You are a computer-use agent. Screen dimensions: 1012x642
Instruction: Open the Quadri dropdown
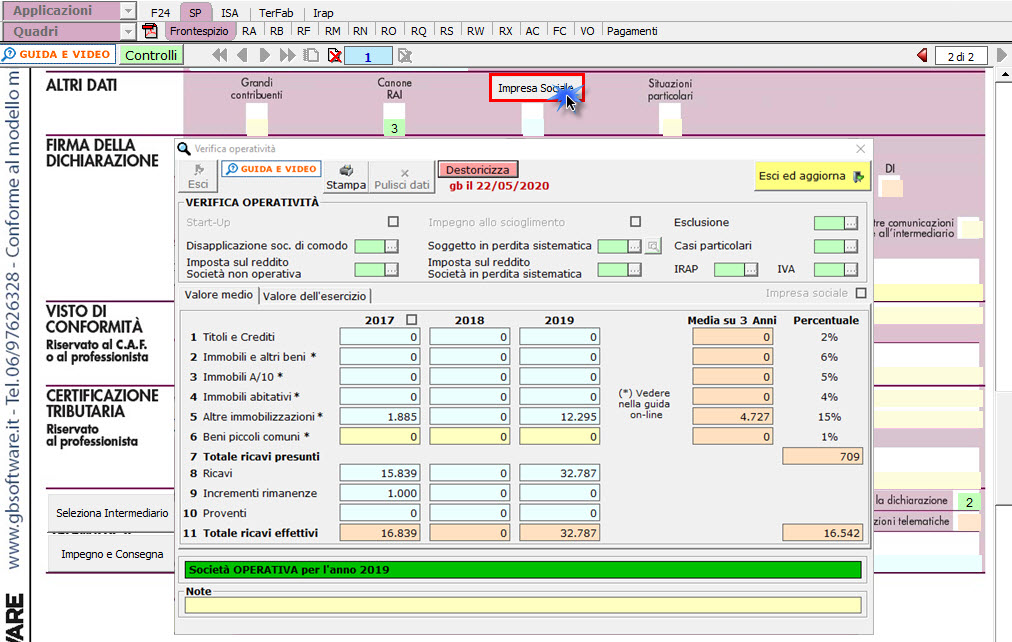[128, 31]
